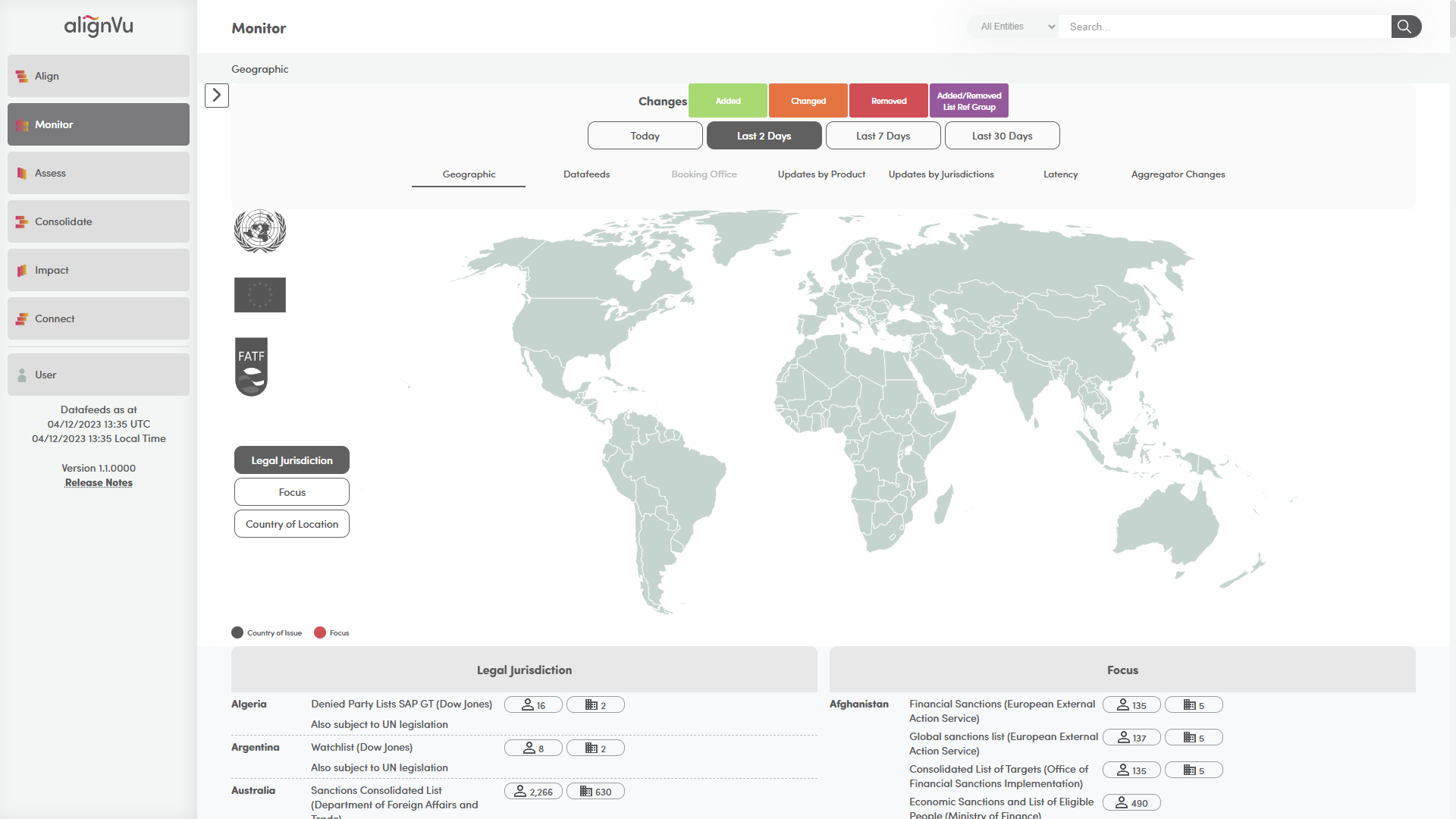Click the Australia row label

click(253, 791)
